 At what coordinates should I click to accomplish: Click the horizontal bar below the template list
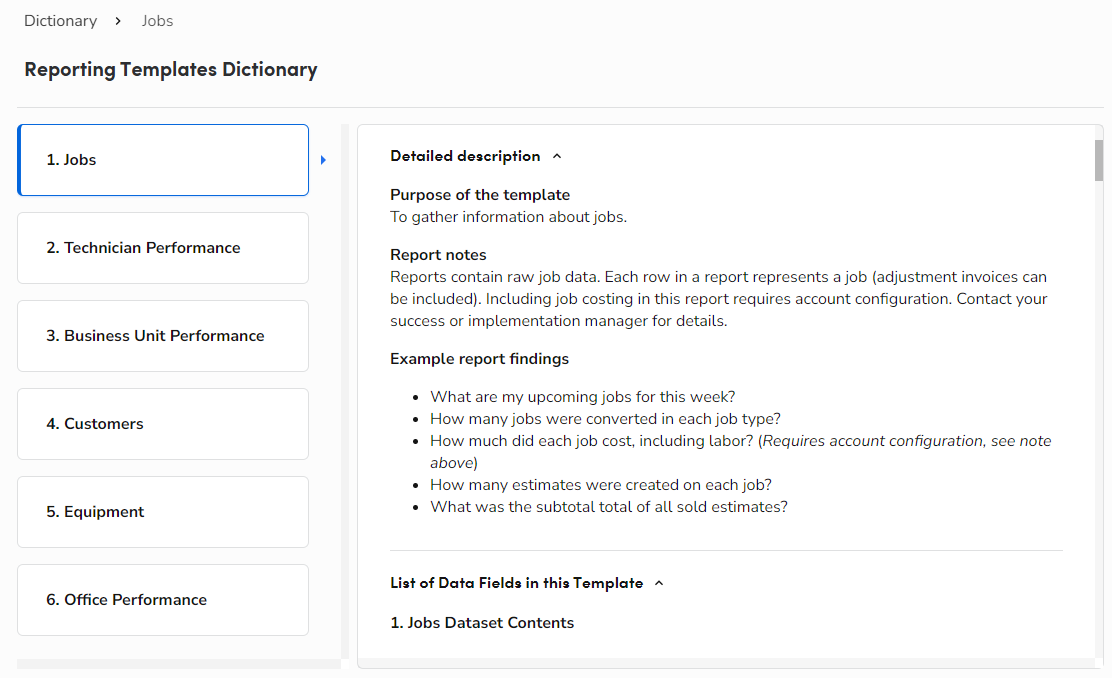(x=179, y=664)
